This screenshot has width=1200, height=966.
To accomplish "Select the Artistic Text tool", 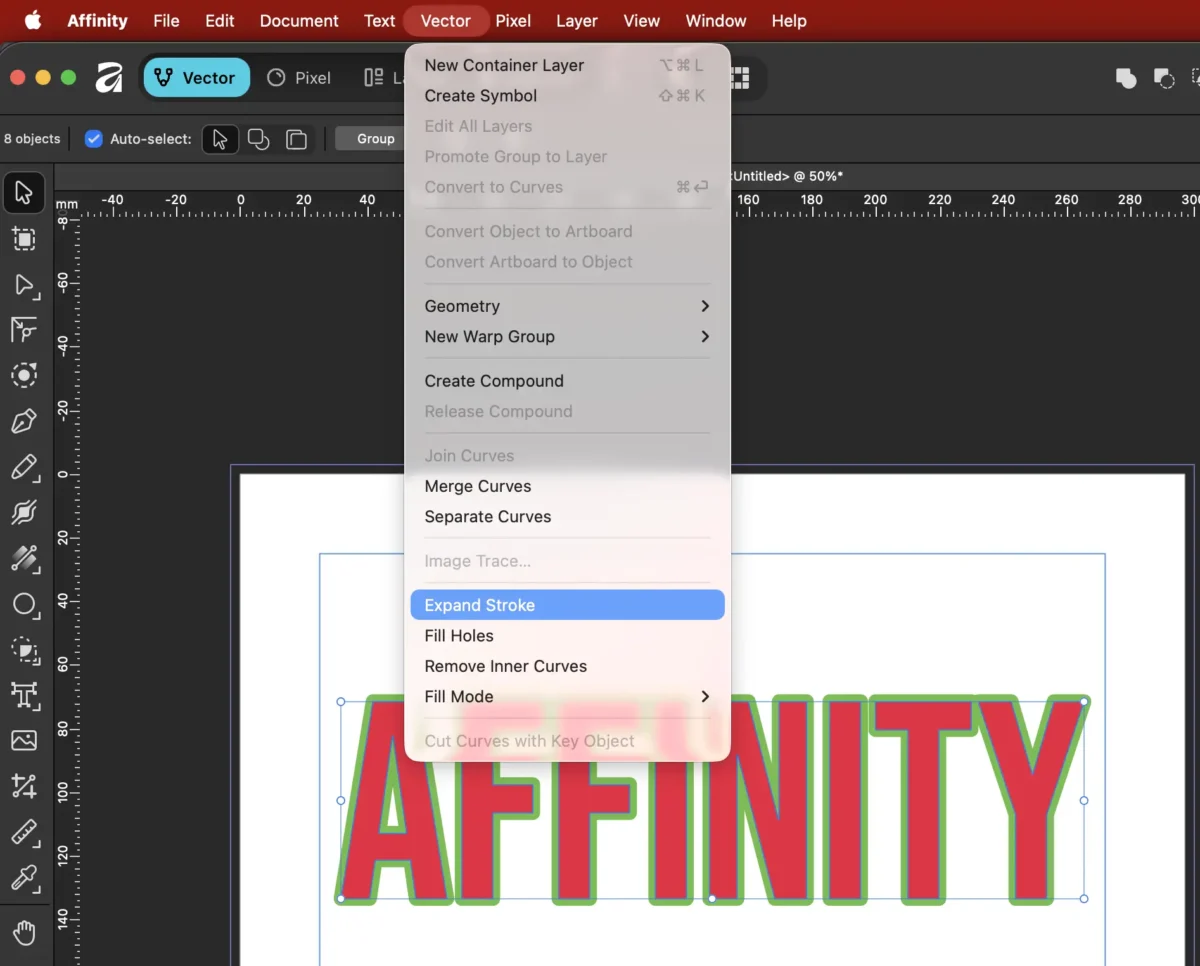I will click(x=23, y=695).
